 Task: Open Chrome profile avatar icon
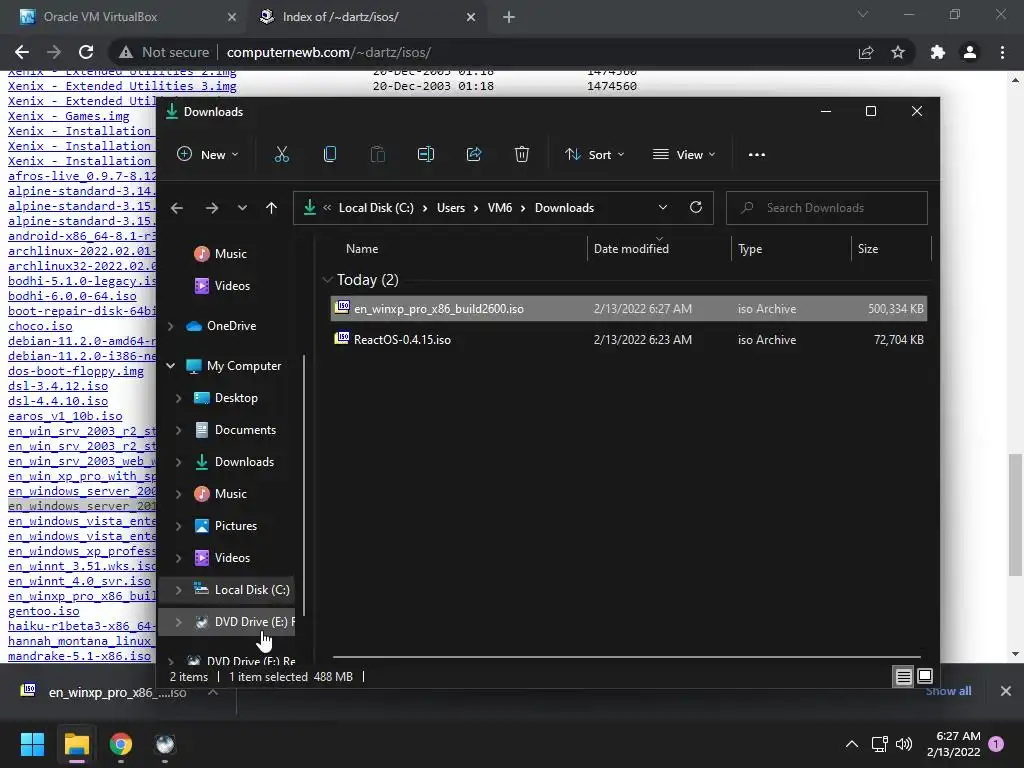click(x=970, y=52)
